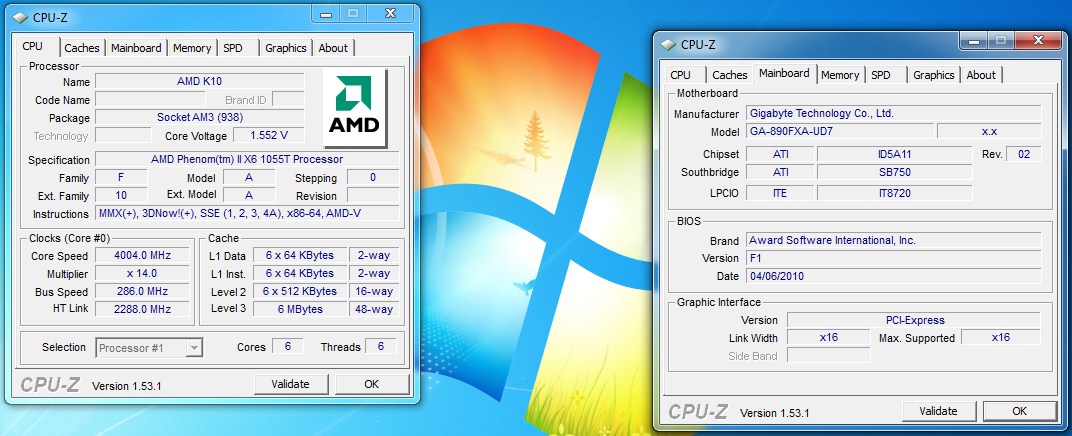Close the left CPU-Z window

click(390, 14)
